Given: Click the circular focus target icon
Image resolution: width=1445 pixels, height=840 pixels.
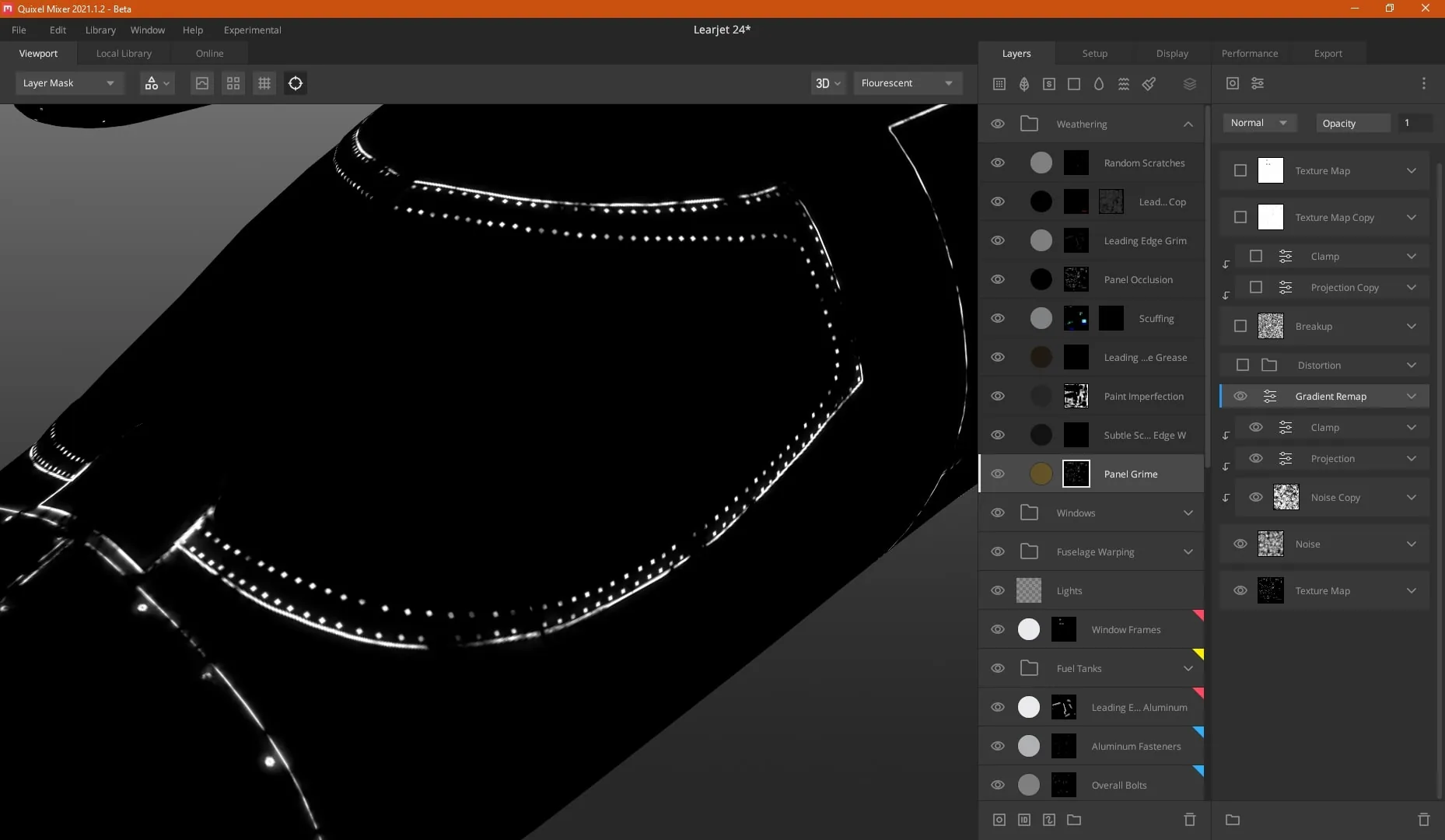Looking at the screenshot, I should click(296, 83).
